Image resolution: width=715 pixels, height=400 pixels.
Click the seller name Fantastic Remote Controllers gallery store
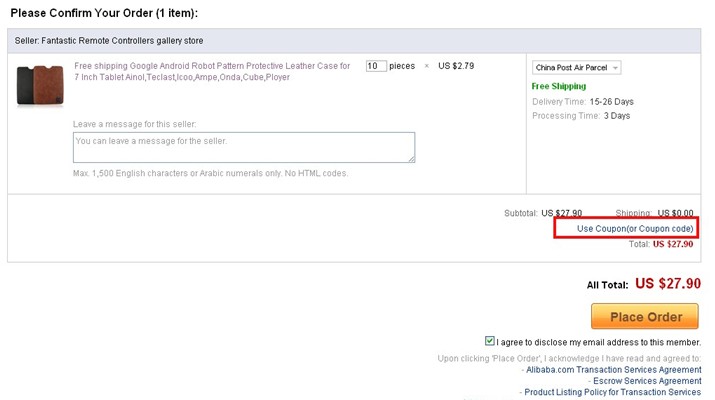(122, 41)
